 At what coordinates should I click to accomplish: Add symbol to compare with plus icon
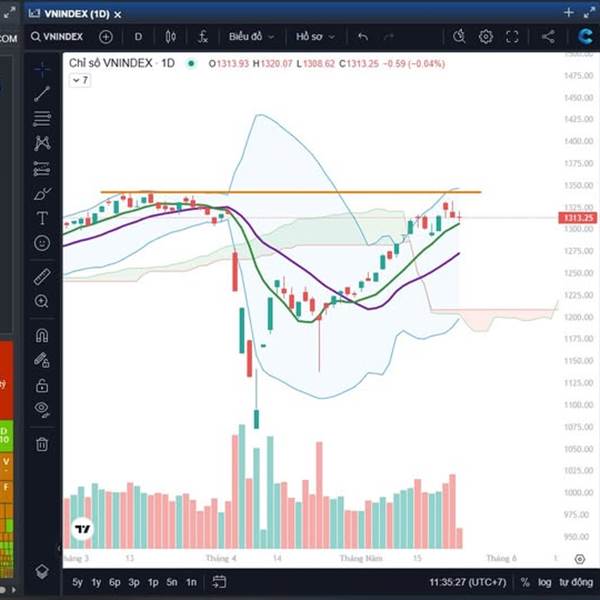106,37
